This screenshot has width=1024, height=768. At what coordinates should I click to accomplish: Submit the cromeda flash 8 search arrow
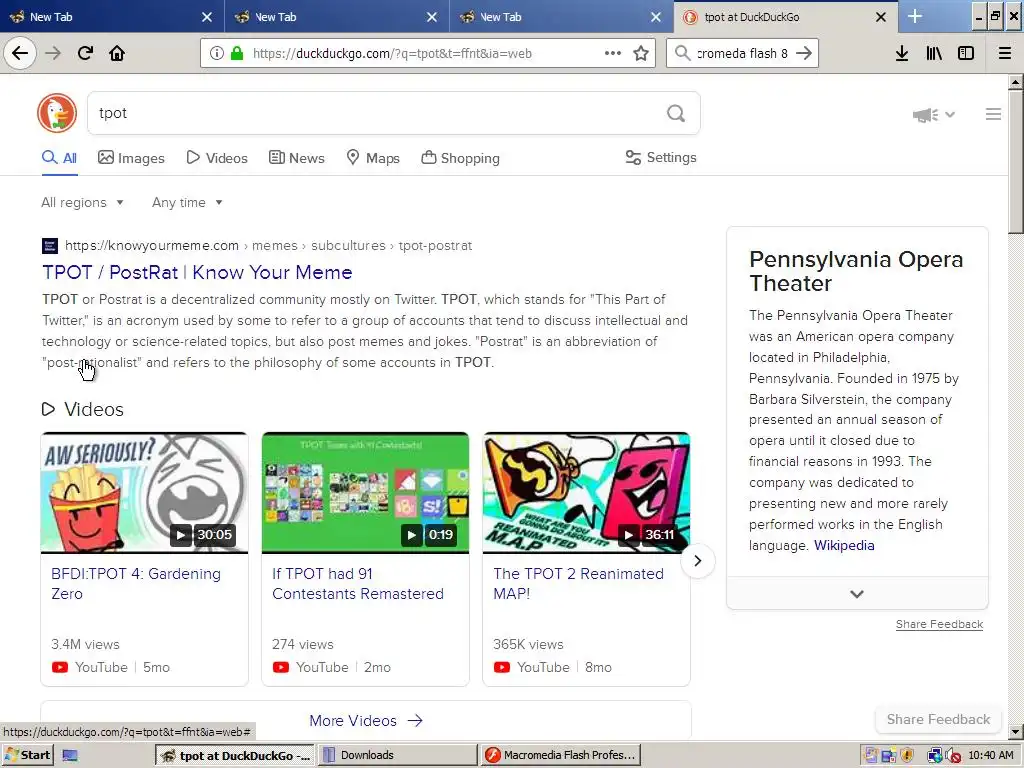click(x=804, y=53)
